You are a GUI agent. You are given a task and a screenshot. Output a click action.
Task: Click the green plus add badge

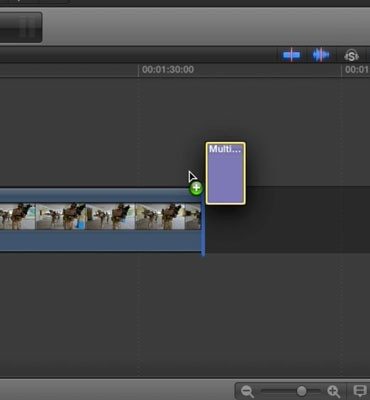click(196, 188)
